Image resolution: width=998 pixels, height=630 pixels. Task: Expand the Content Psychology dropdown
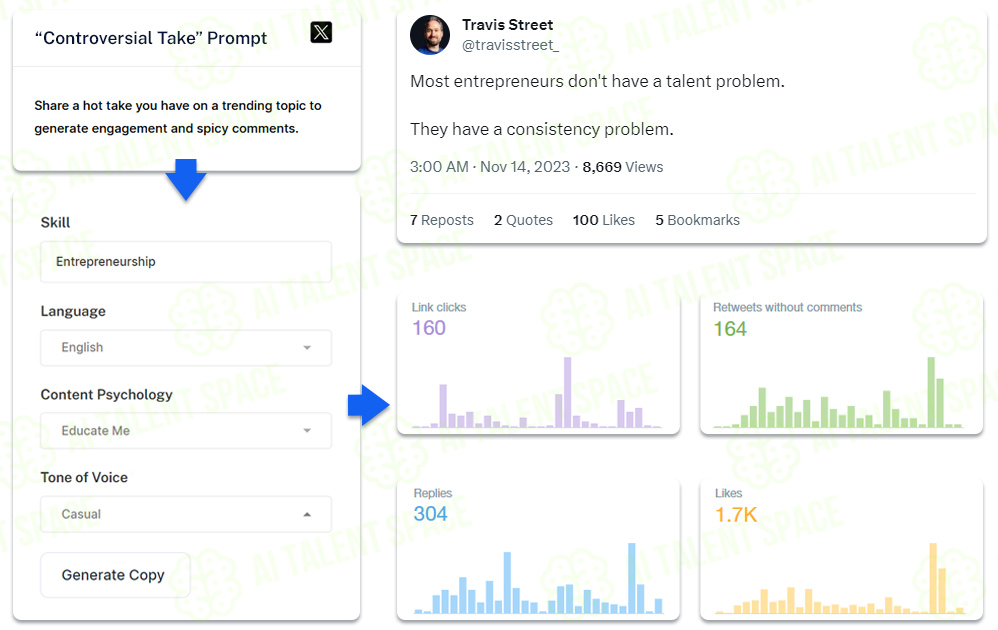click(186, 431)
